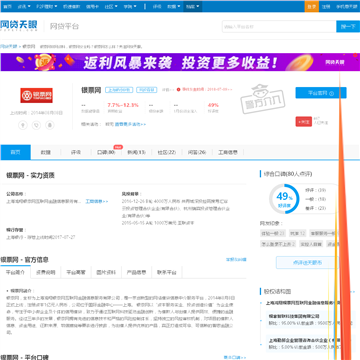The image size is (360, 360).
Task: Click the red 银票网 platform logo
Action: click(36, 95)
